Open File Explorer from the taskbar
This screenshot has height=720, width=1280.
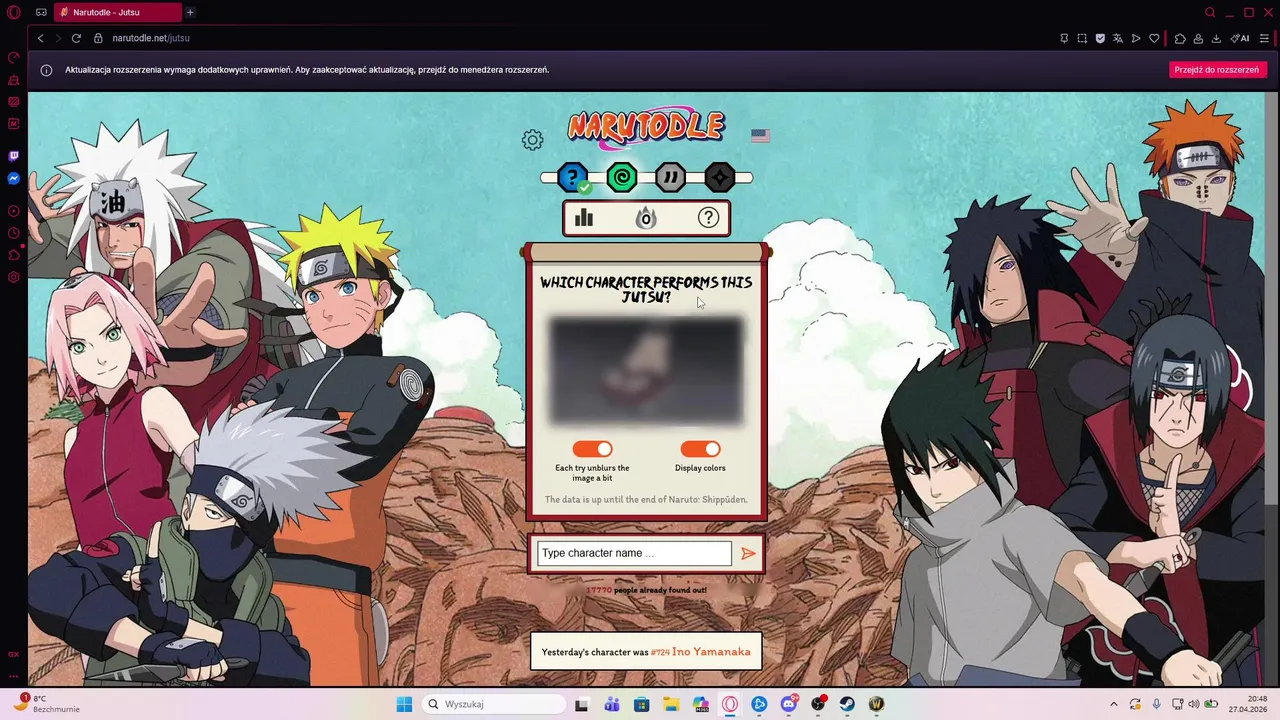tap(671, 704)
